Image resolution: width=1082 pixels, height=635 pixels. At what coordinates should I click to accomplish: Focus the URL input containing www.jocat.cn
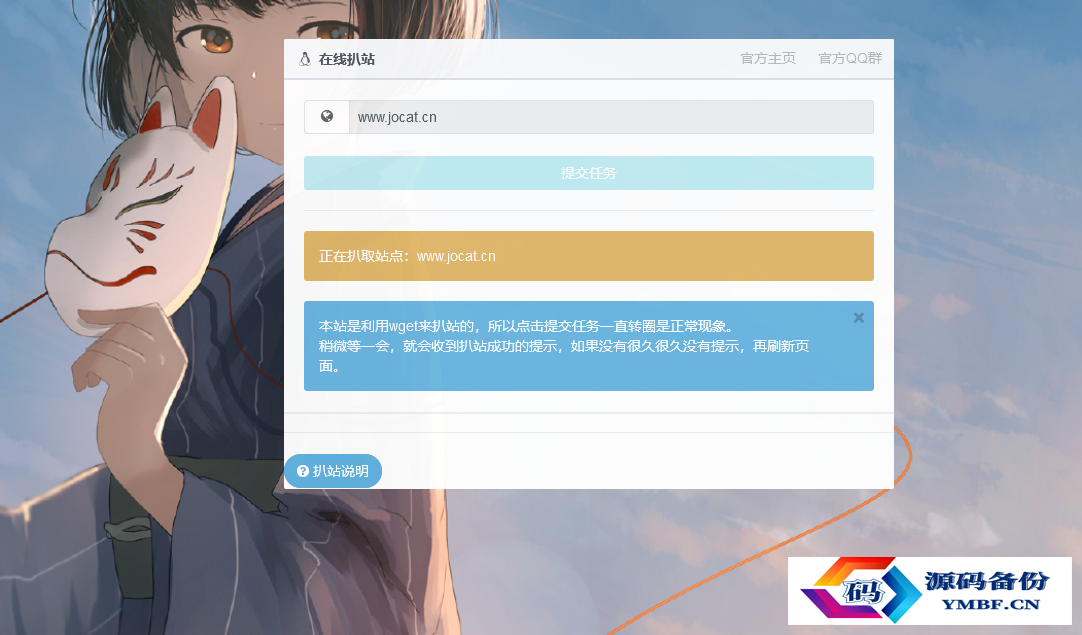[x=611, y=117]
